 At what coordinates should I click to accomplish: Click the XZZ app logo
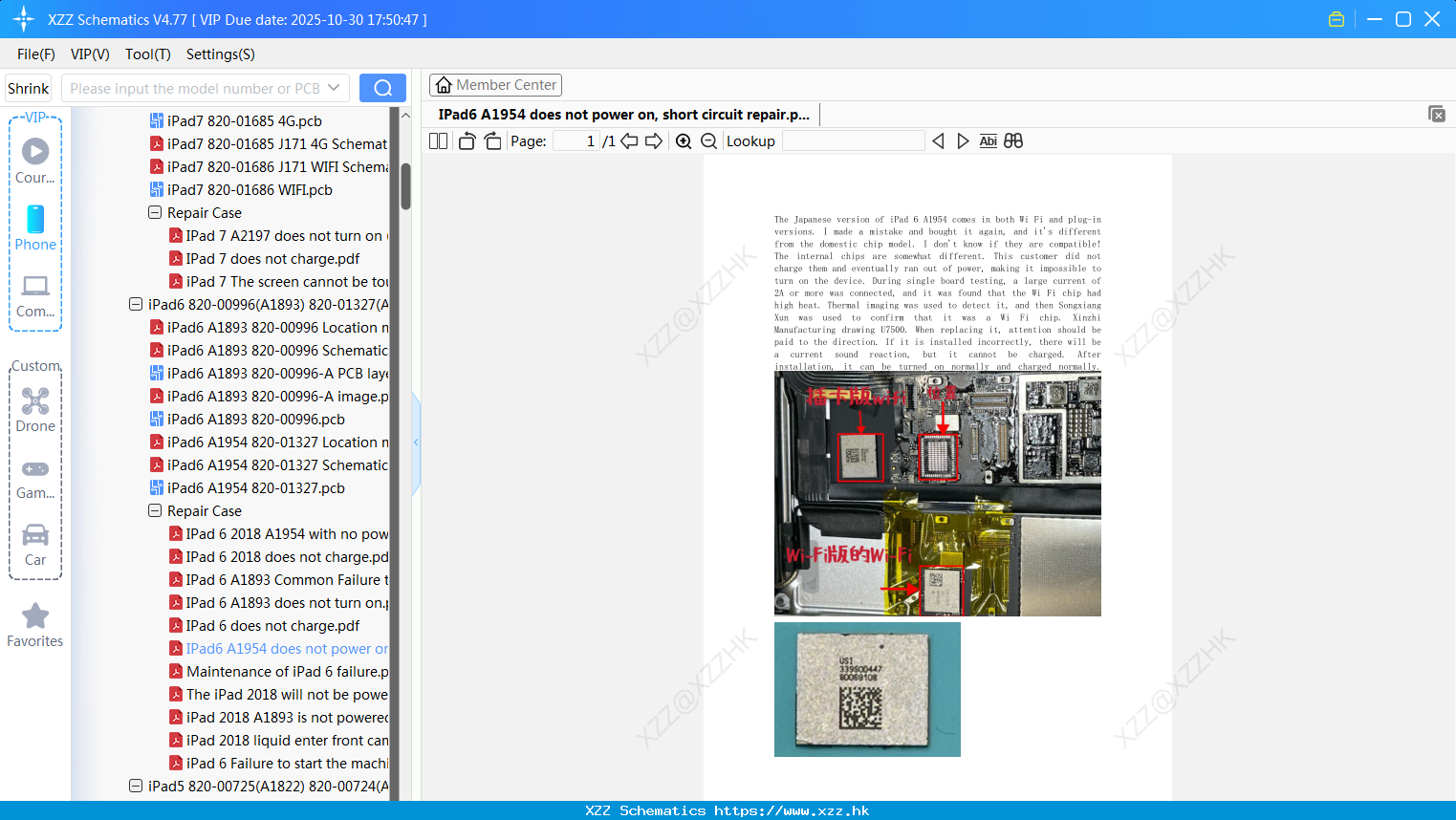[24, 19]
